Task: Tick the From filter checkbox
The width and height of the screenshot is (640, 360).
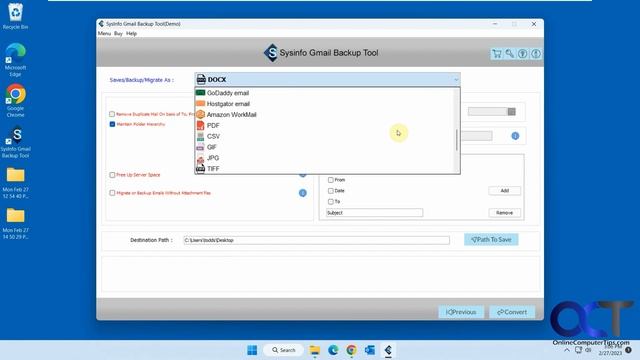Action: (x=331, y=180)
